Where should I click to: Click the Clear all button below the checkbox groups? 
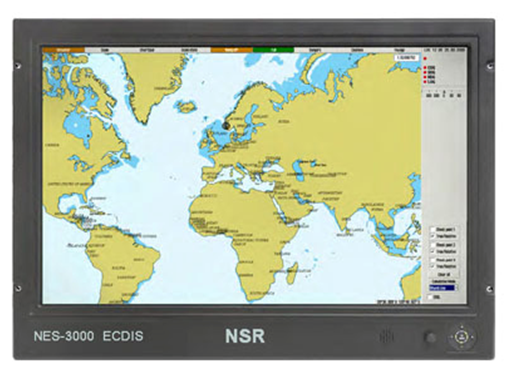coord(444,275)
